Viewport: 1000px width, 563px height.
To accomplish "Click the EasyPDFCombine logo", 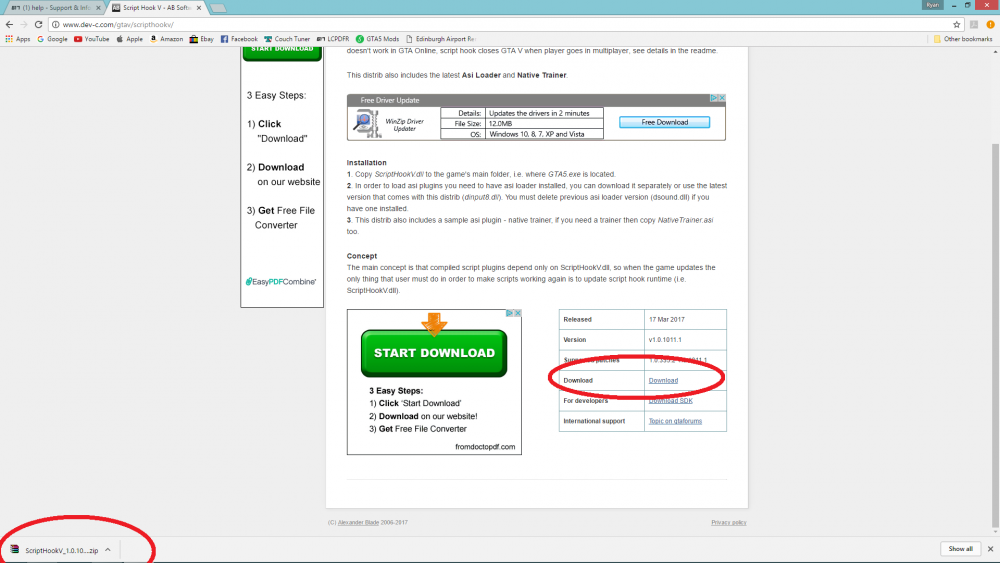I will point(281,281).
